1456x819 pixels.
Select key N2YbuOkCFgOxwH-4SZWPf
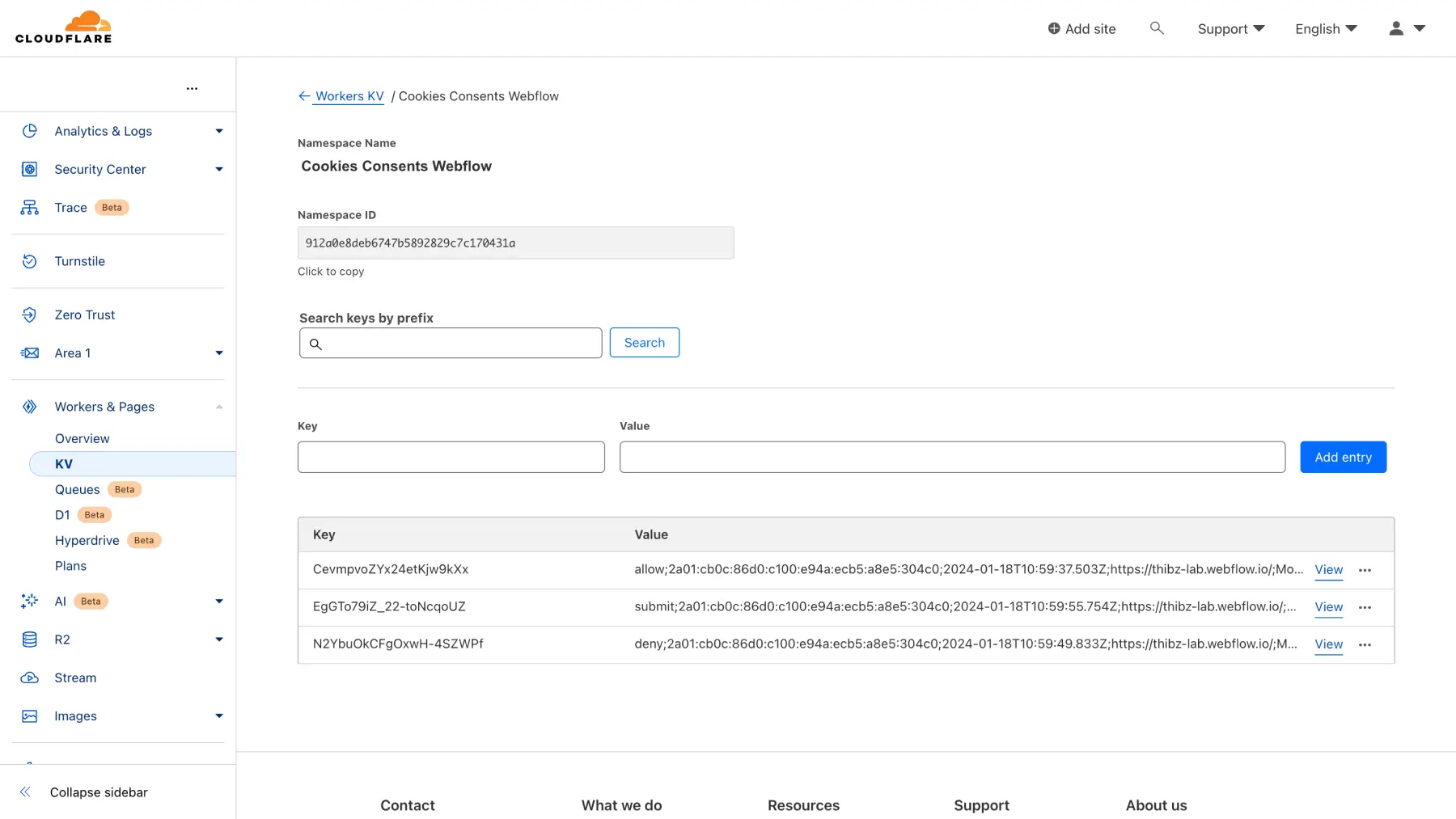click(398, 644)
